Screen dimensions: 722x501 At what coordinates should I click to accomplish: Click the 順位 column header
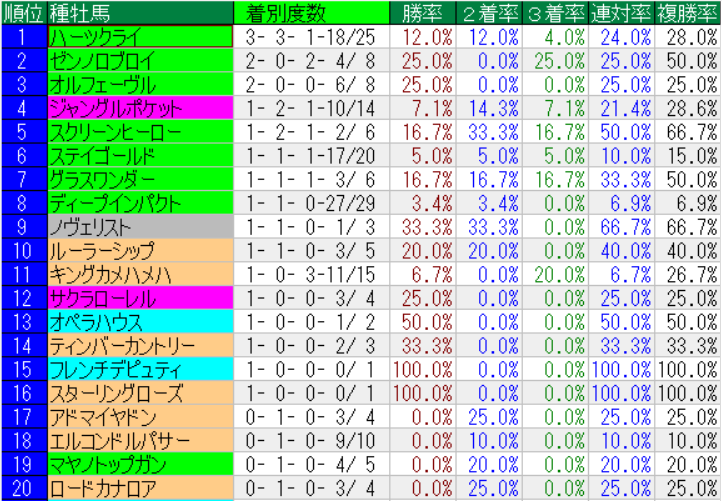[x=23, y=12]
